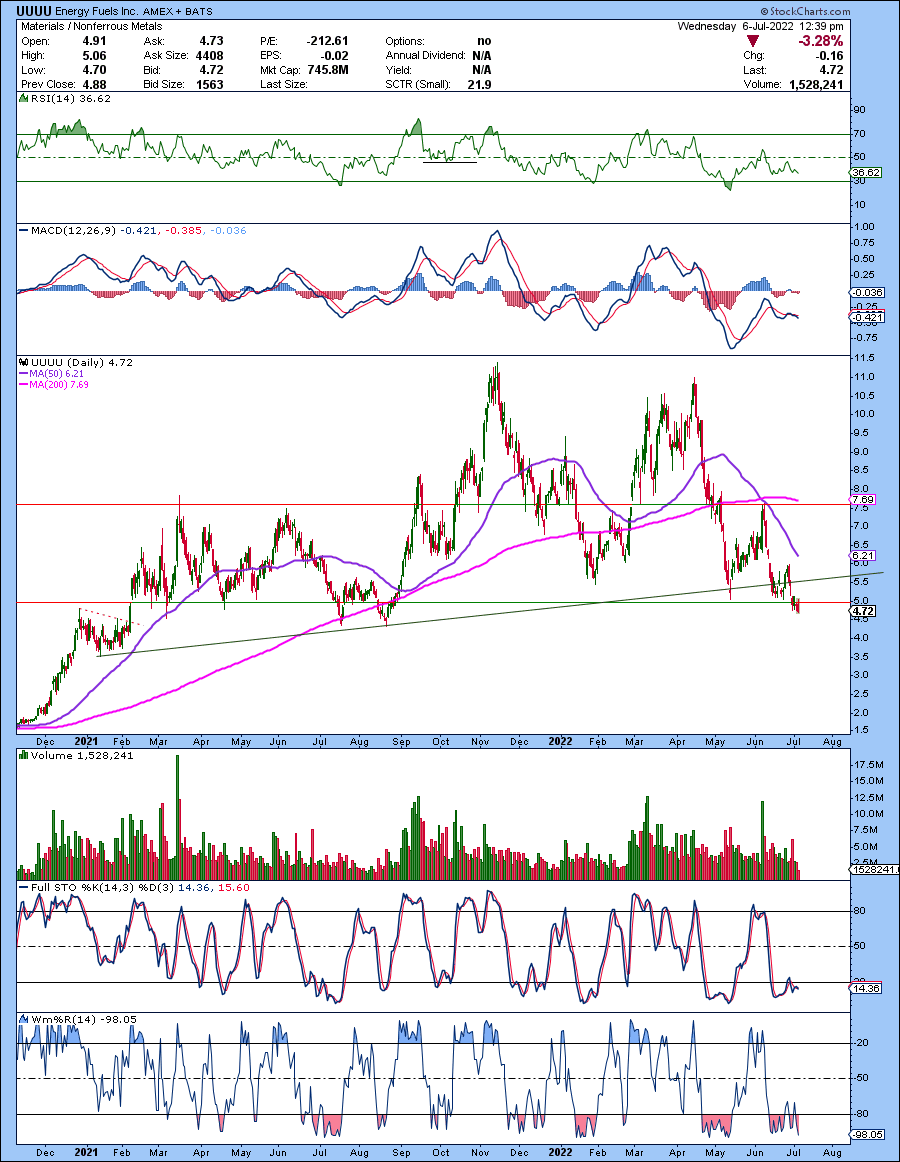Click the Ask Size value 4408
Screen dimensions: 900x1162
pyautogui.click(x=210, y=56)
